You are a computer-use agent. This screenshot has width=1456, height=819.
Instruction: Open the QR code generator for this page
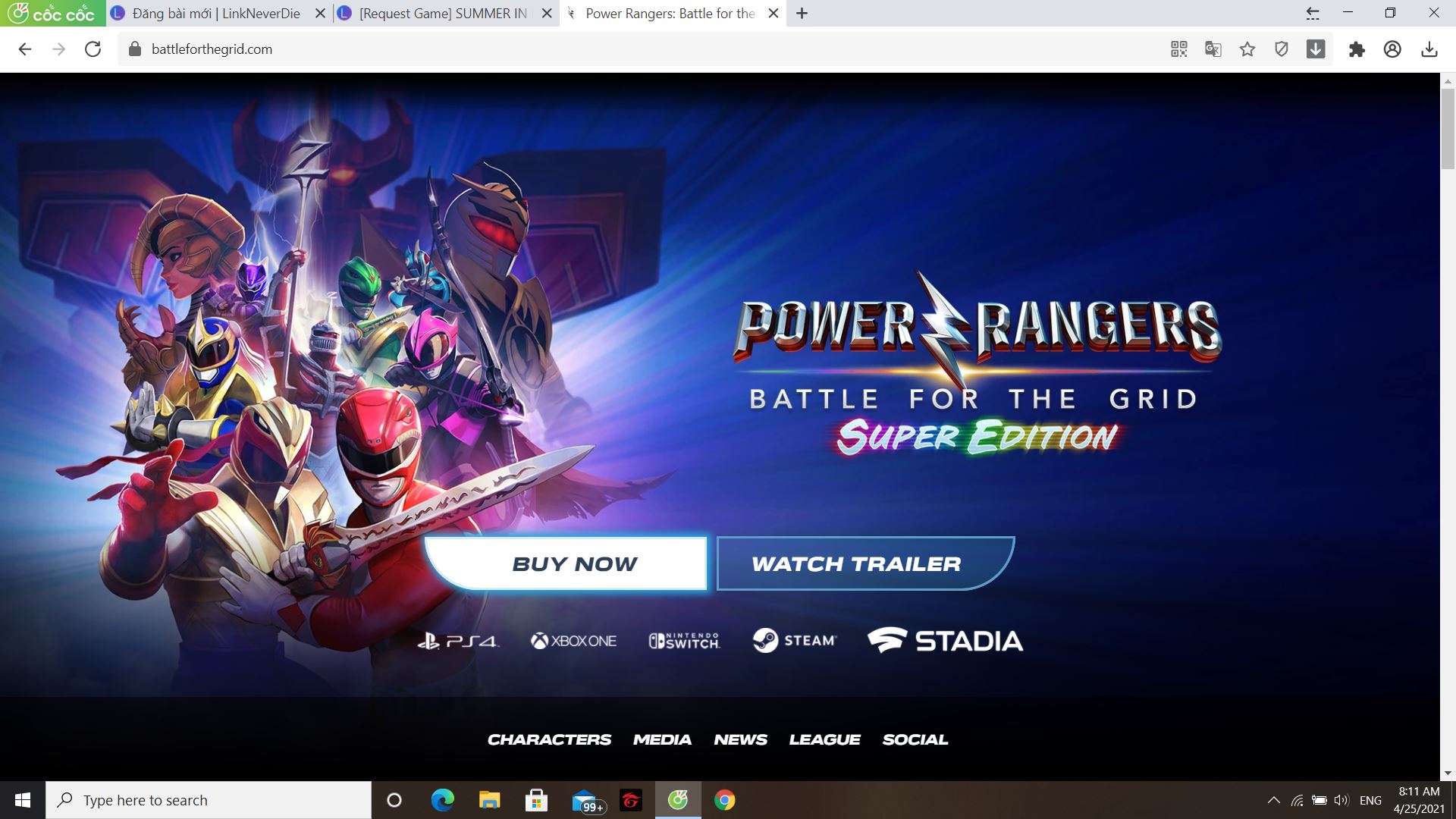(x=1178, y=49)
